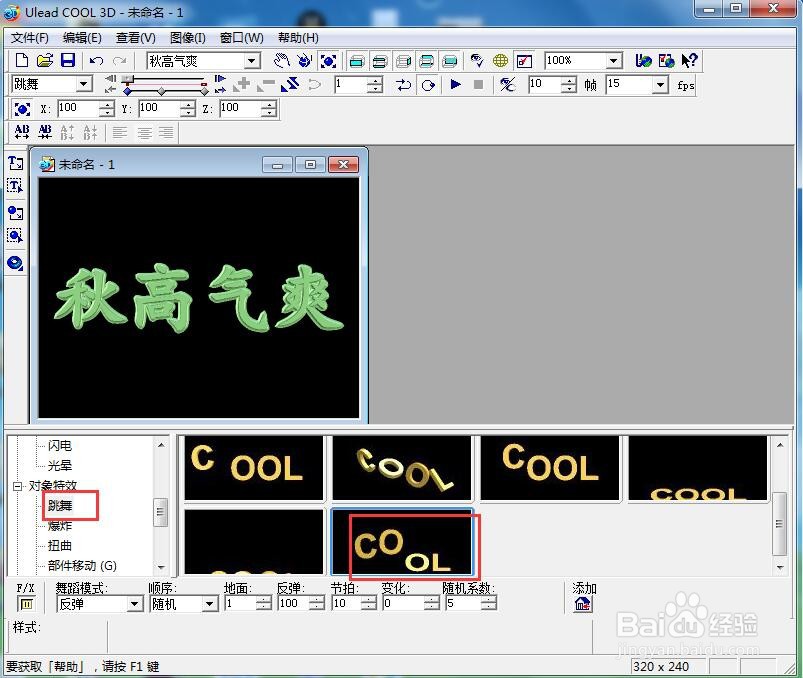Click the edit graphic tool in the left toolbar
The image size is (803, 678).
point(15,236)
